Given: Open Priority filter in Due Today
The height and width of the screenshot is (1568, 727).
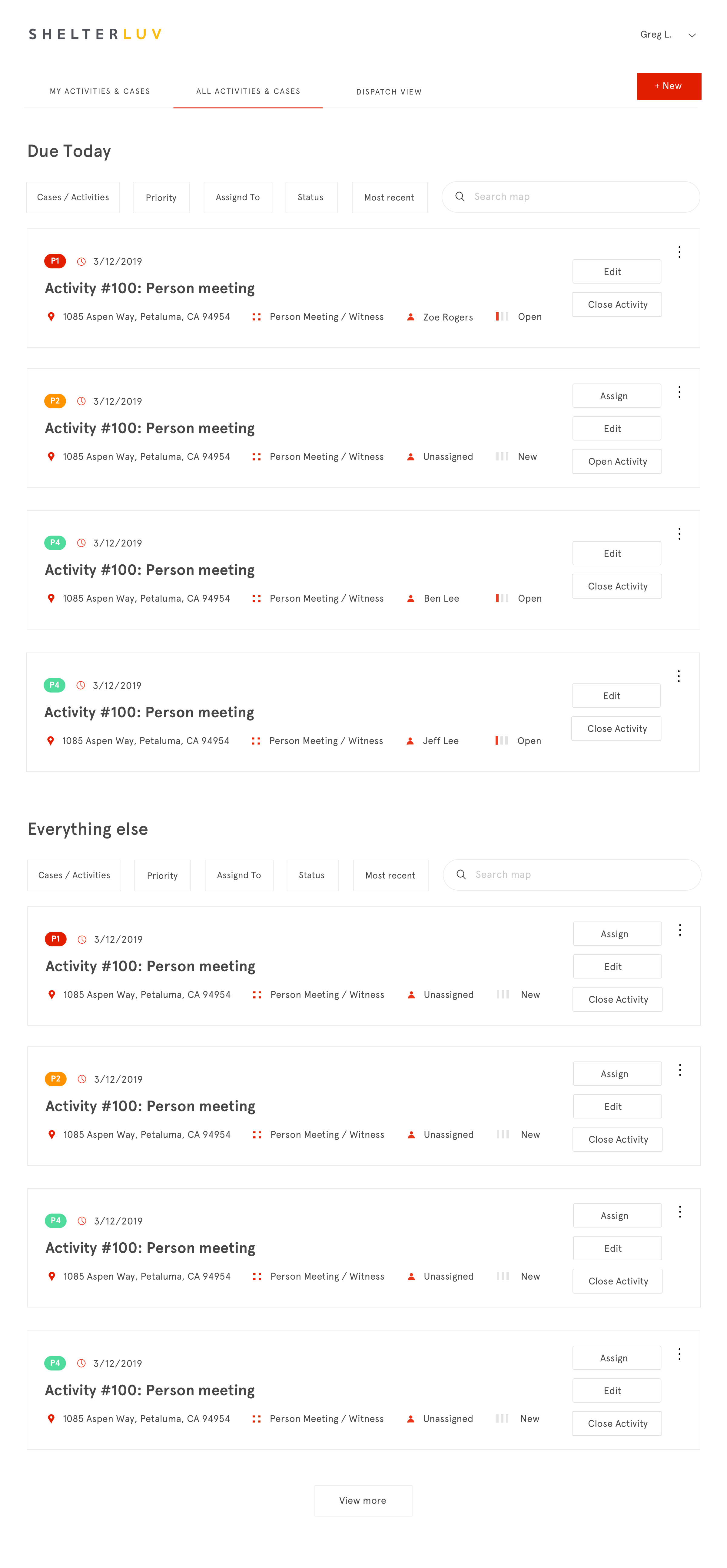Looking at the screenshot, I should tap(161, 198).
